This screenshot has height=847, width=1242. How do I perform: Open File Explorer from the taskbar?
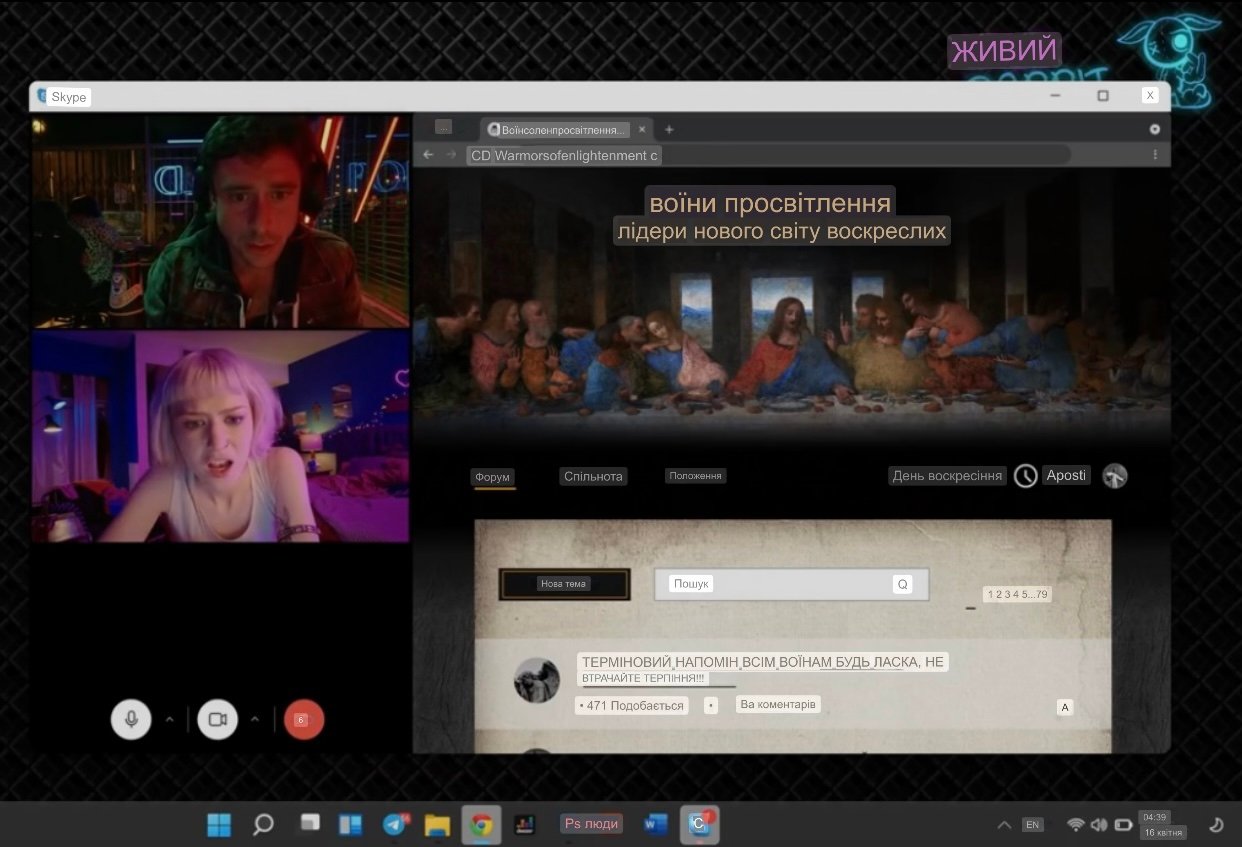(437, 825)
